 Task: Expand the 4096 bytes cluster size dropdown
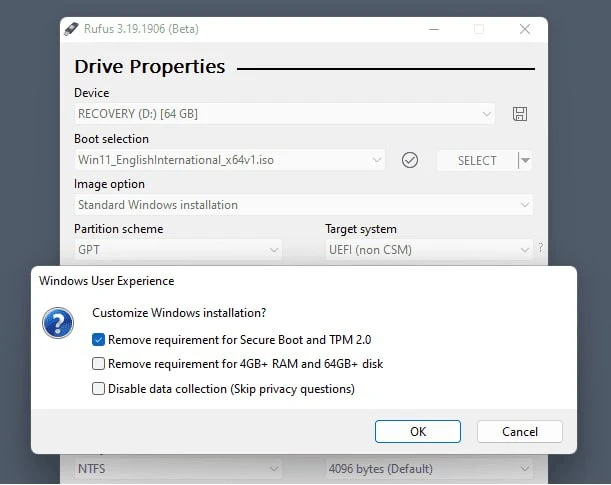click(x=429, y=469)
